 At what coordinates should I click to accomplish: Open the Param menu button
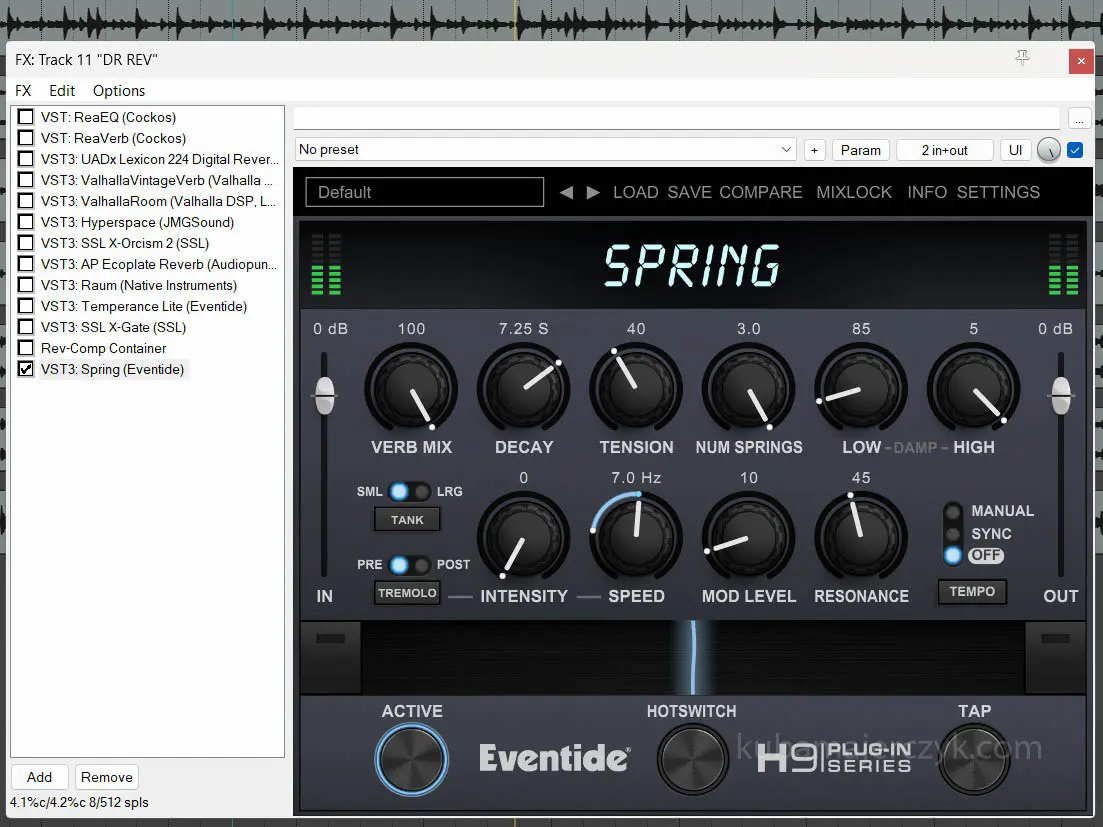coord(860,150)
